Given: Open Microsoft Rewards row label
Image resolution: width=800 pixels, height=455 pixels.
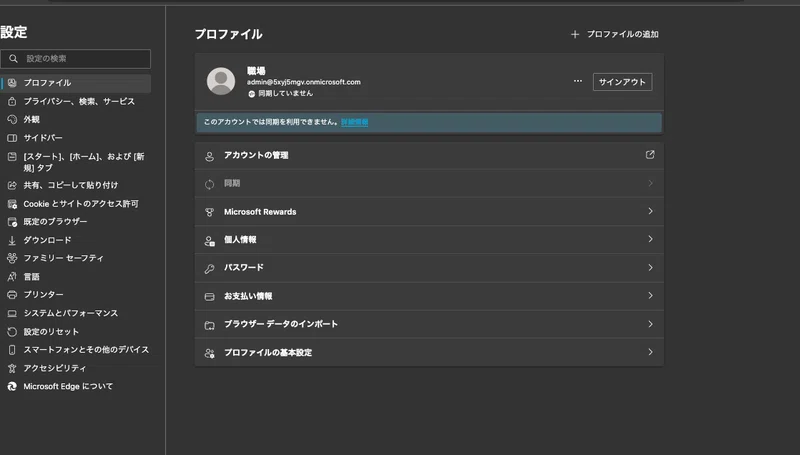Looking at the screenshot, I should [x=260, y=212].
